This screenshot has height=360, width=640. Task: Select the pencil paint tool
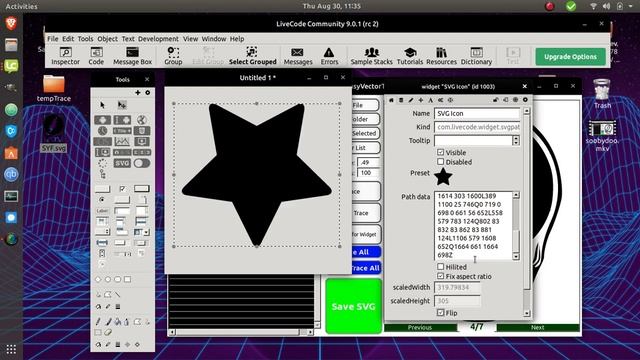click(x=99, y=322)
